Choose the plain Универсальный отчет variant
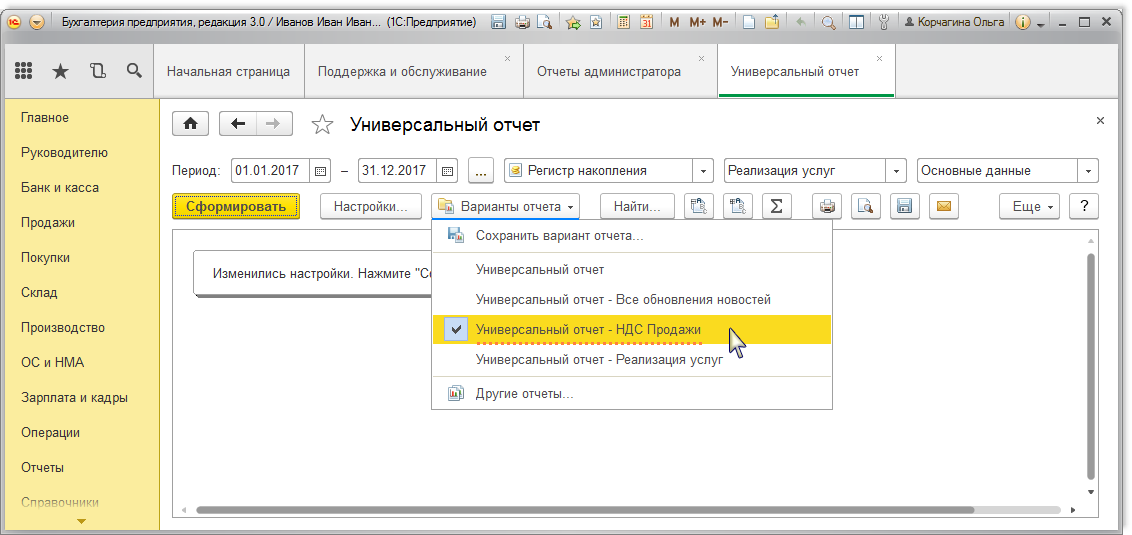 click(632, 269)
